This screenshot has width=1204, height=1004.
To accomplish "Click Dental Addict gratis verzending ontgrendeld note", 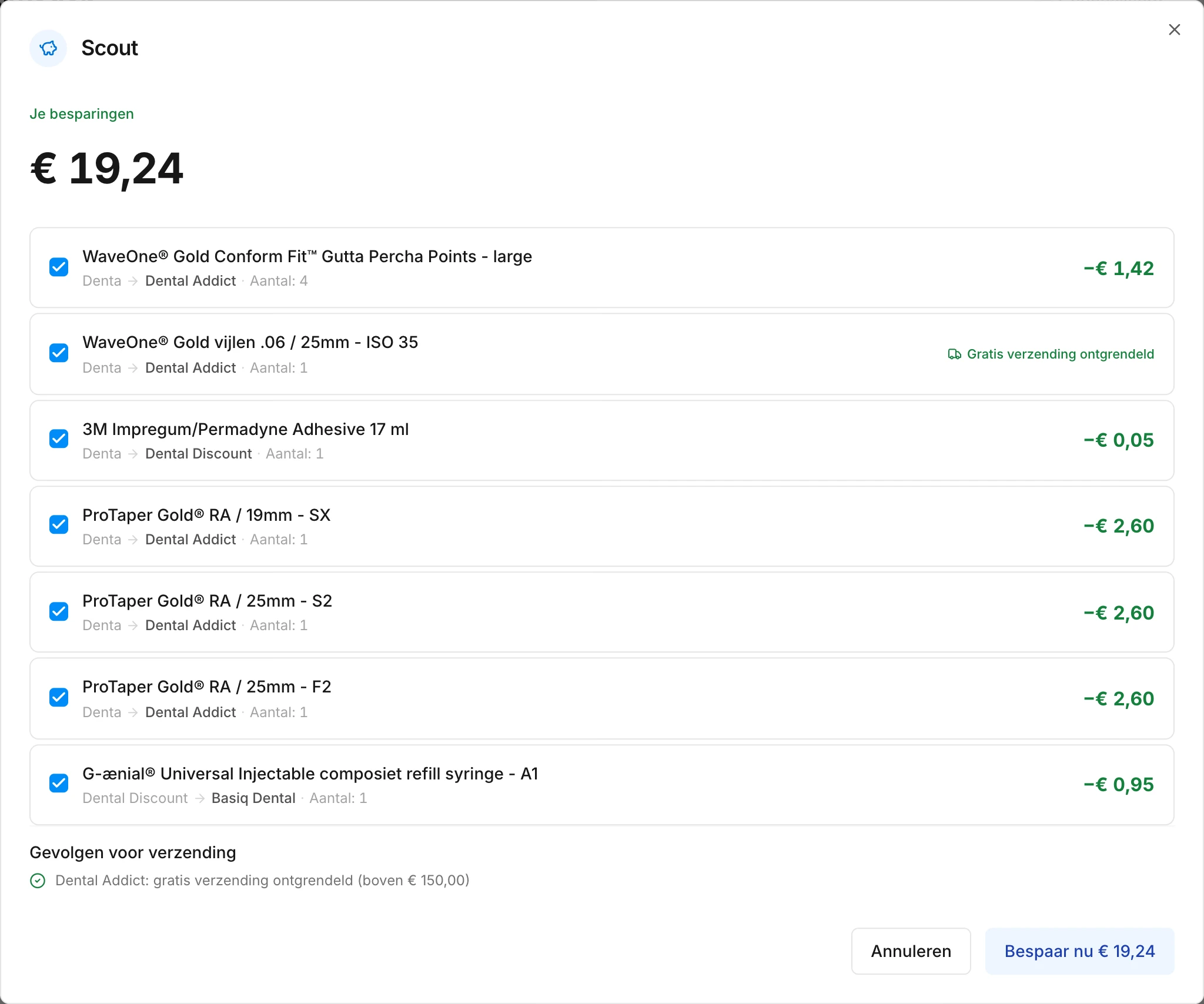I will point(262,881).
